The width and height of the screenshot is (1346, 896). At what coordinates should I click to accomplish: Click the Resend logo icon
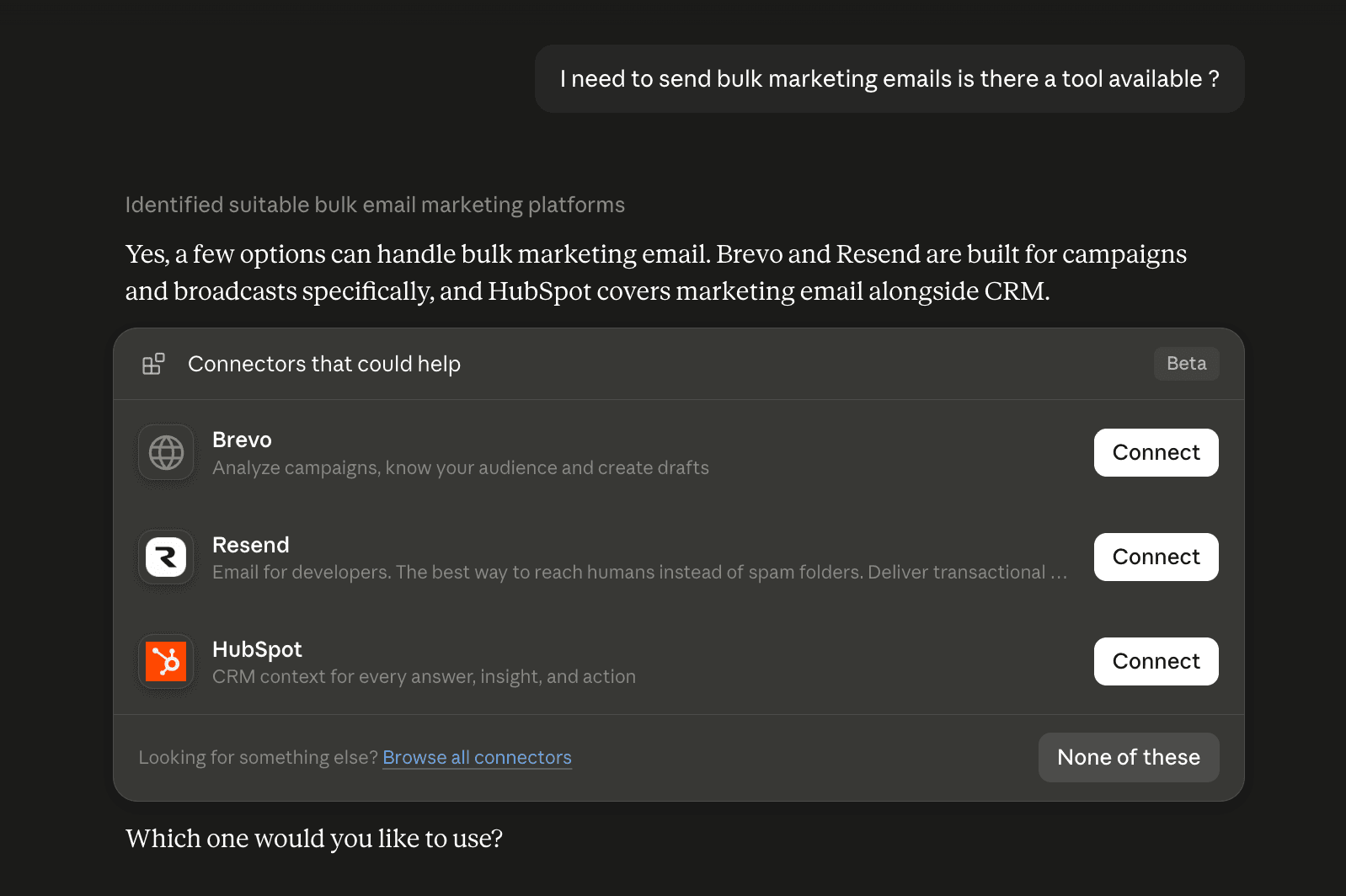pyautogui.click(x=166, y=557)
